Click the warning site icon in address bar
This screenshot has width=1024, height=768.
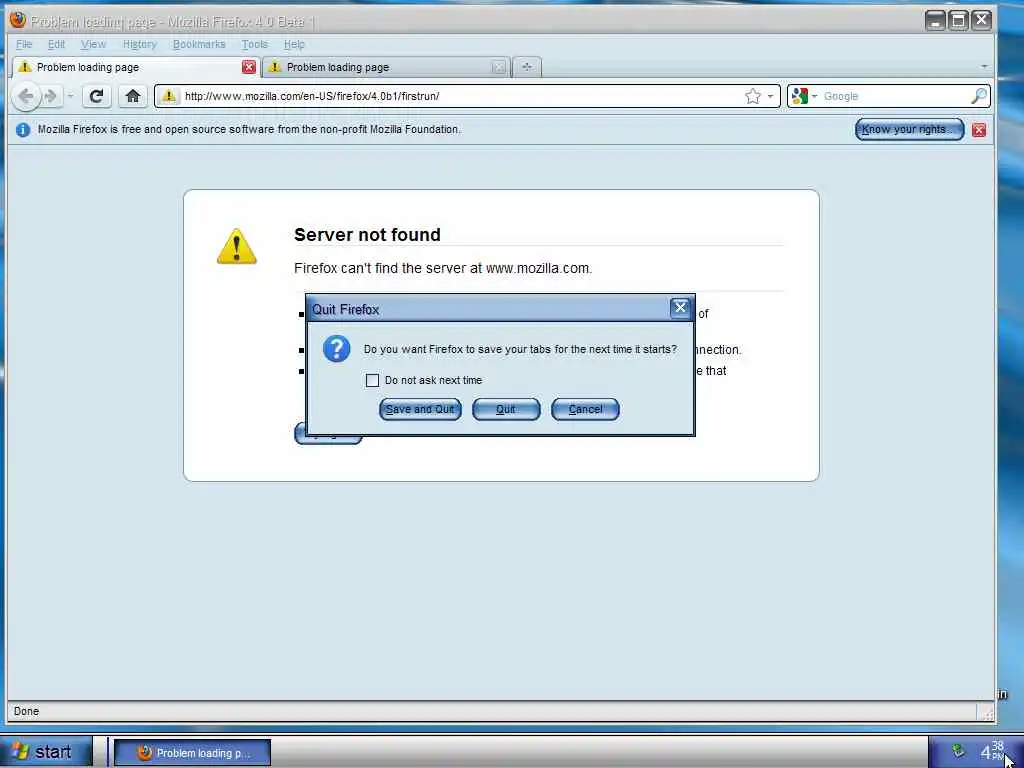point(168,96)
